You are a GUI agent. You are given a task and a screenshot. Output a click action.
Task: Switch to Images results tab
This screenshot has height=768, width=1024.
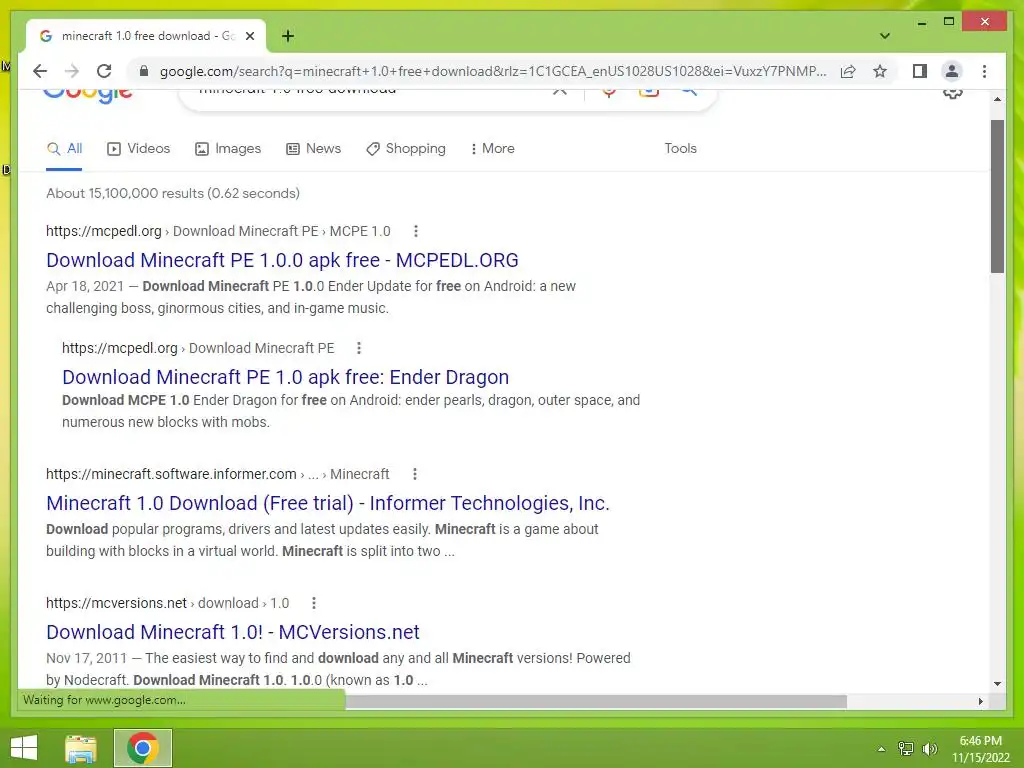228,149
